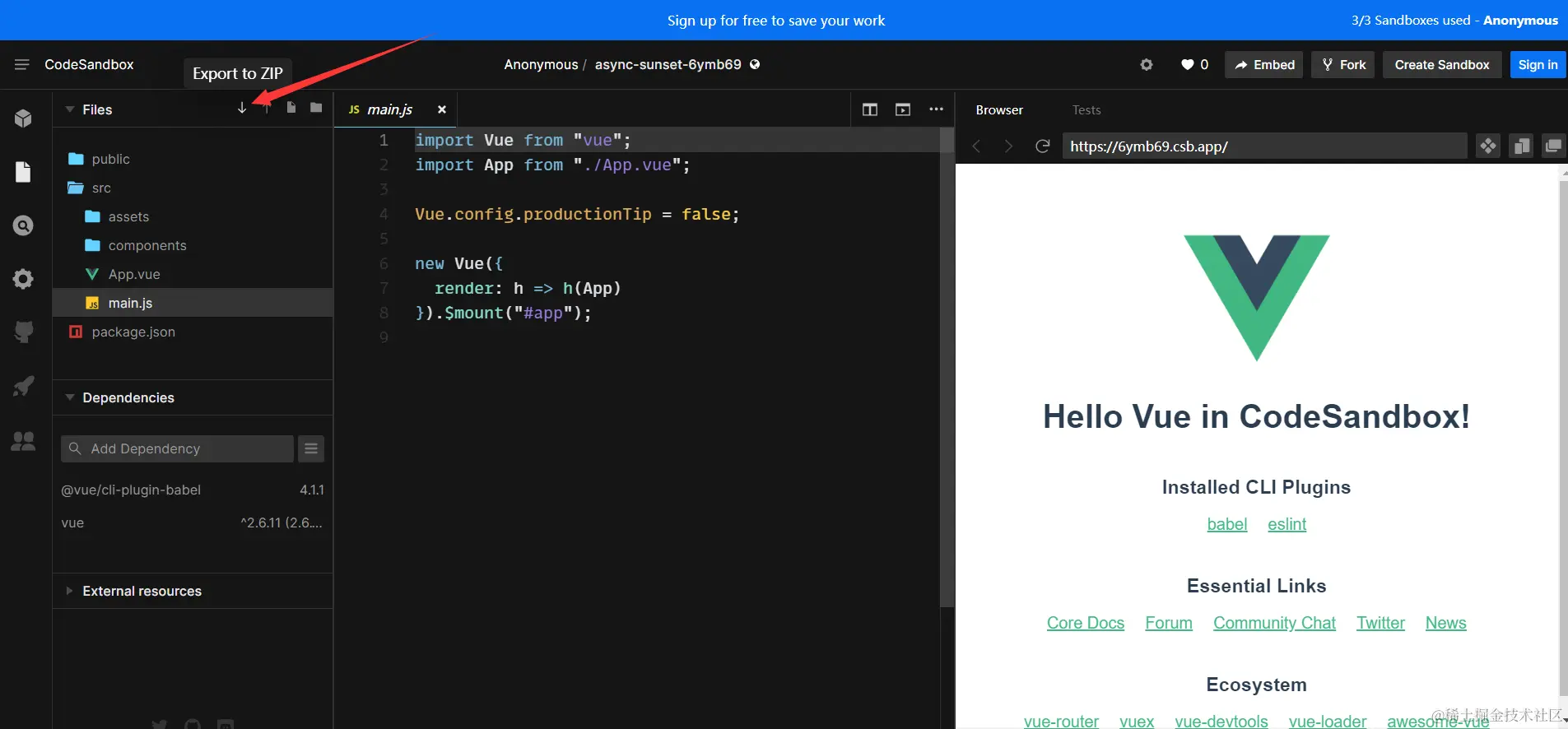
Task: Select main.js in the file tree
Action: [193, 303]
